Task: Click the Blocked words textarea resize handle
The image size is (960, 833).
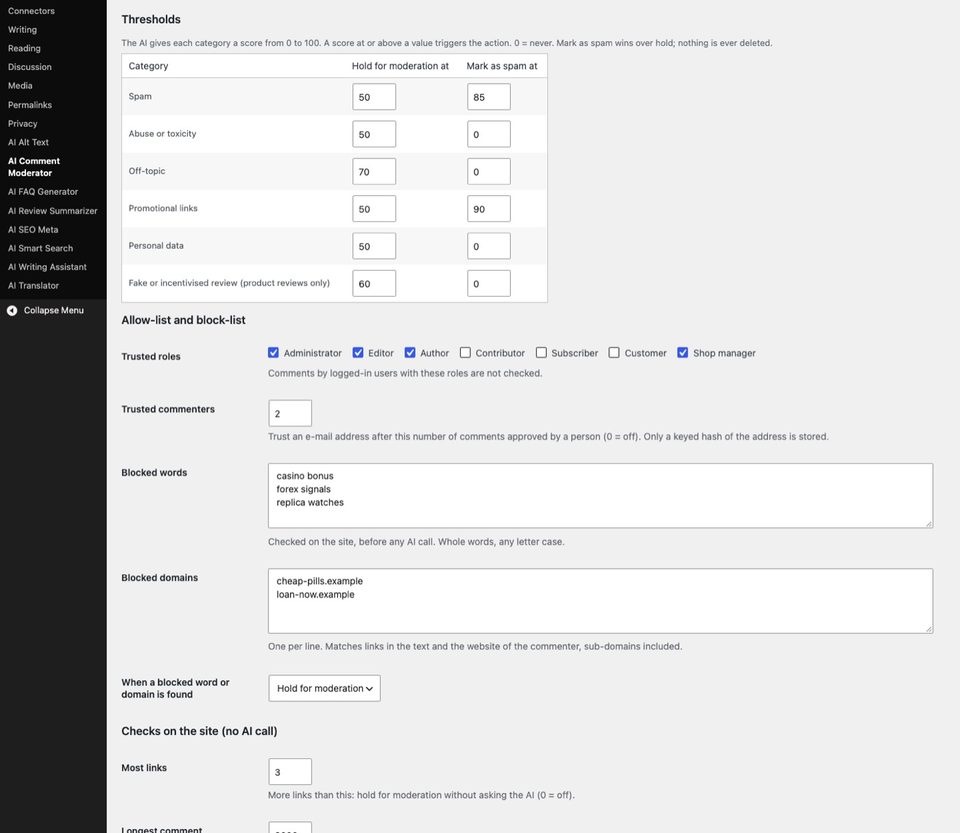Action: pos(929,523)
